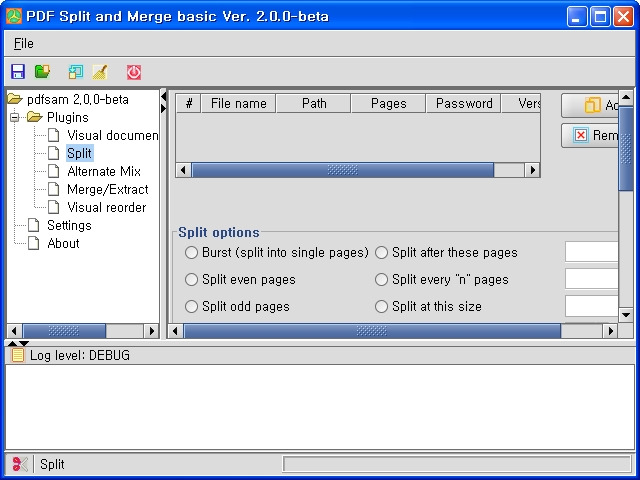Select Split odd pages option
The image size is (640, 480).
coord(191,307)
